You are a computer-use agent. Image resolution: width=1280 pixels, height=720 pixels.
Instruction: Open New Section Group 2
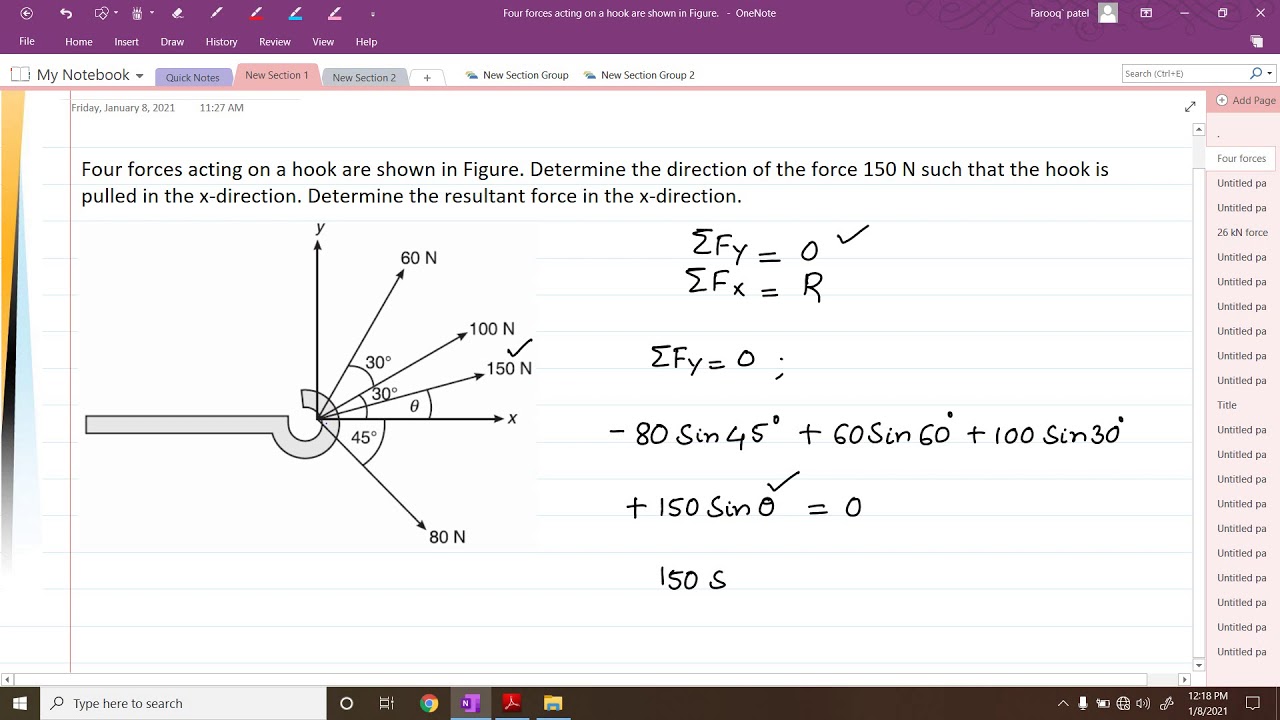pyautogui.click(x=639, y=75)
